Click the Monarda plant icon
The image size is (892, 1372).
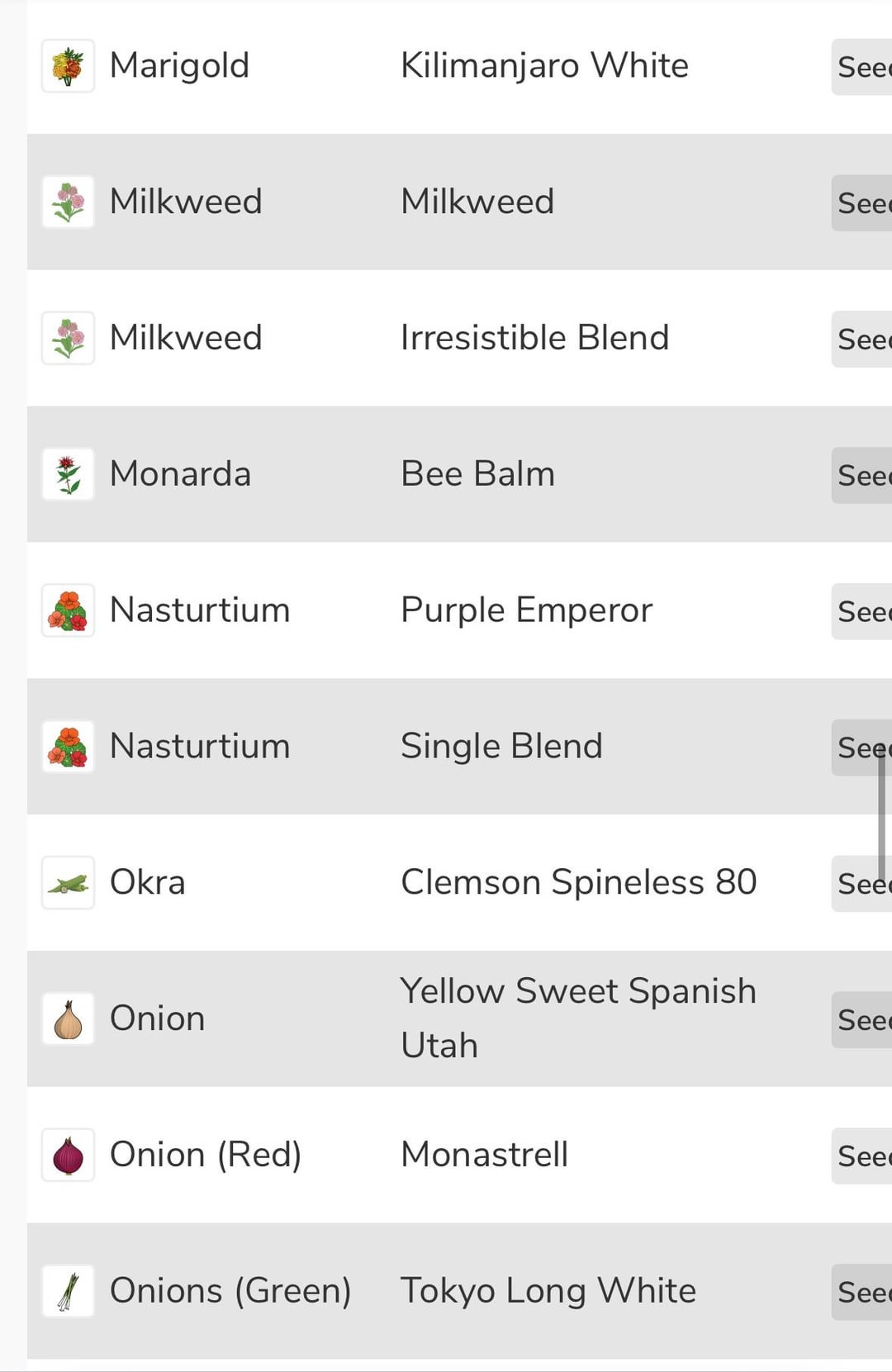tap(68, 475)
